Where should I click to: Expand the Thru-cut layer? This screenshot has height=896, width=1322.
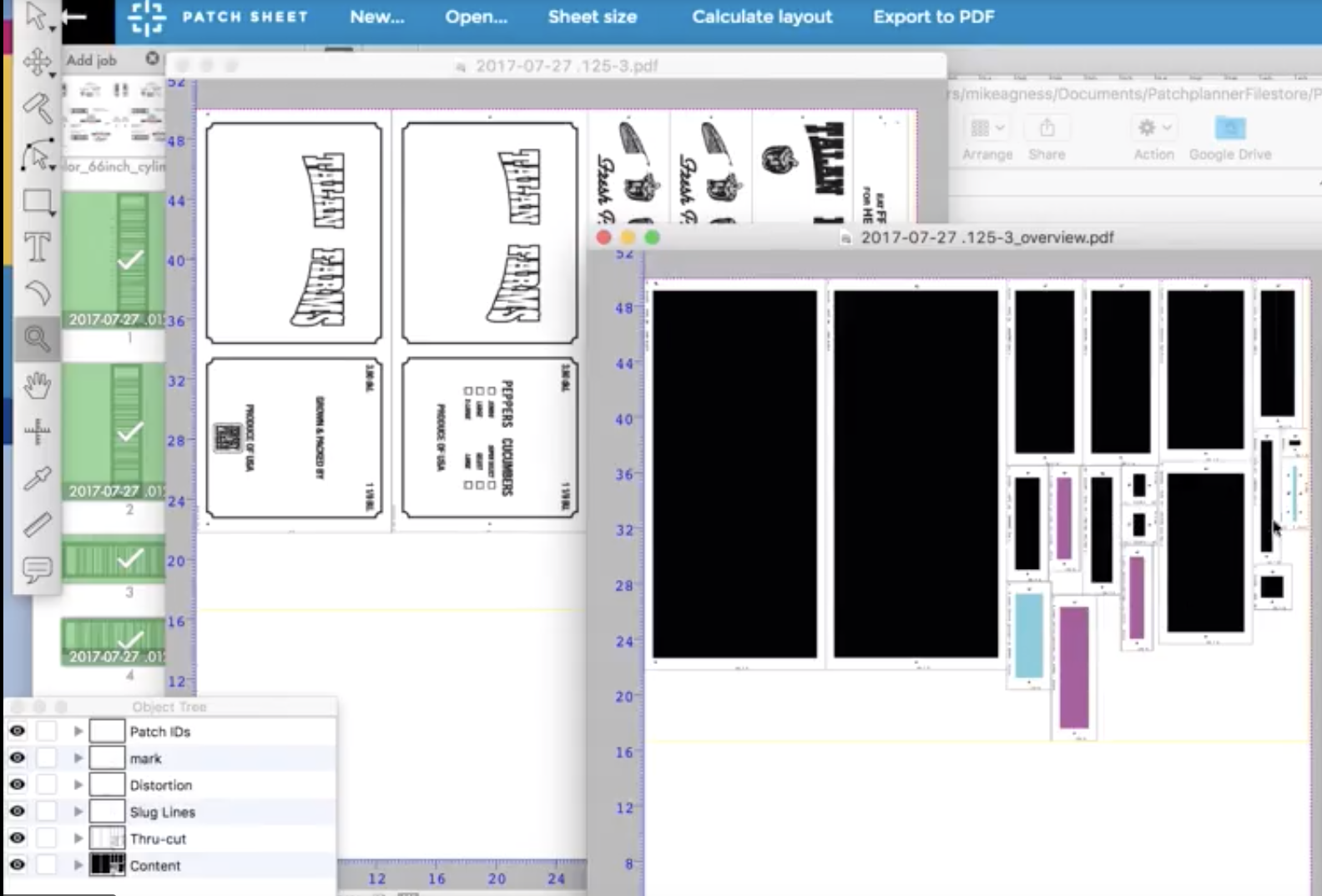[78, 838]
